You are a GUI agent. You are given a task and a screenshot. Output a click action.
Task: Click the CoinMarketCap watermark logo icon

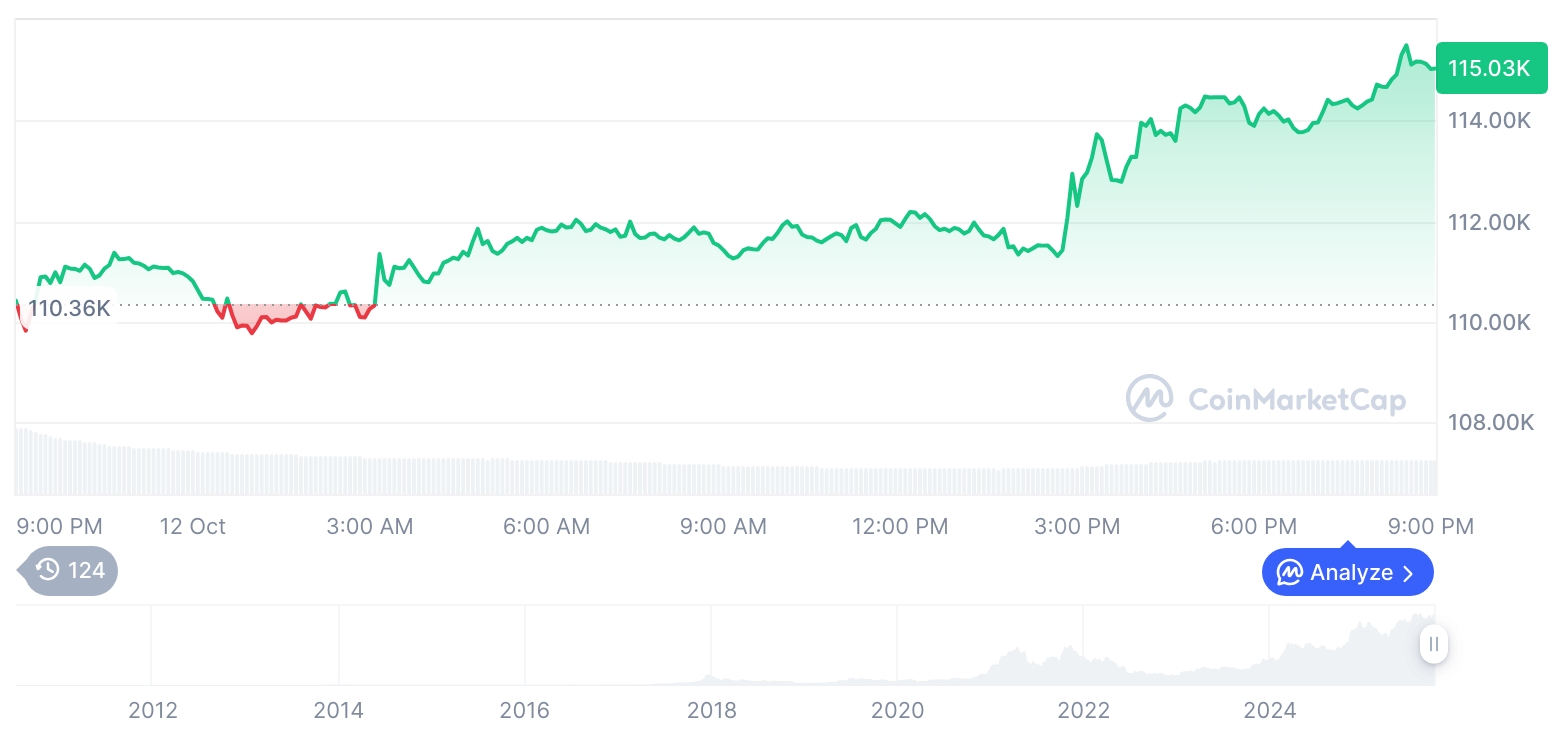1149,398
